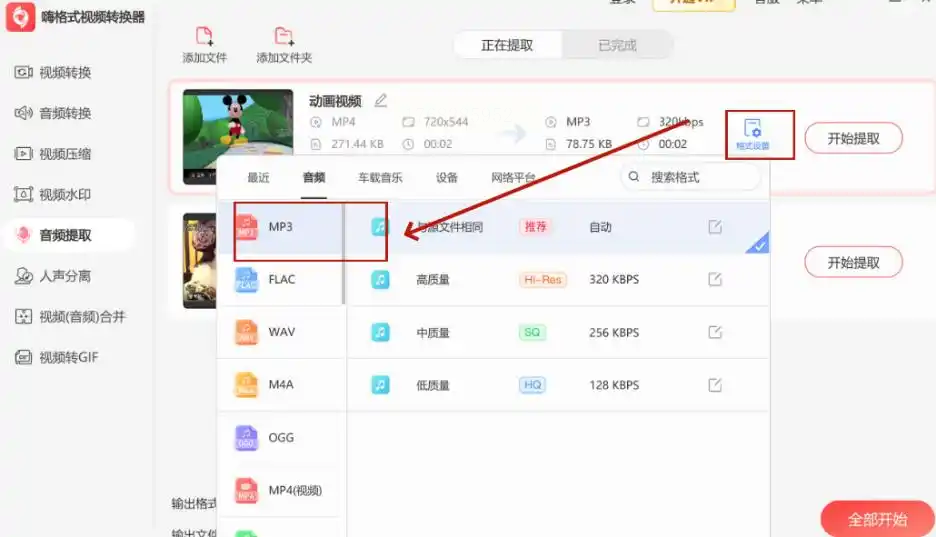This screenshot has width=936, height=537.
Task: Select the 低质量 HQ preset row
Action: click(558, 385)
